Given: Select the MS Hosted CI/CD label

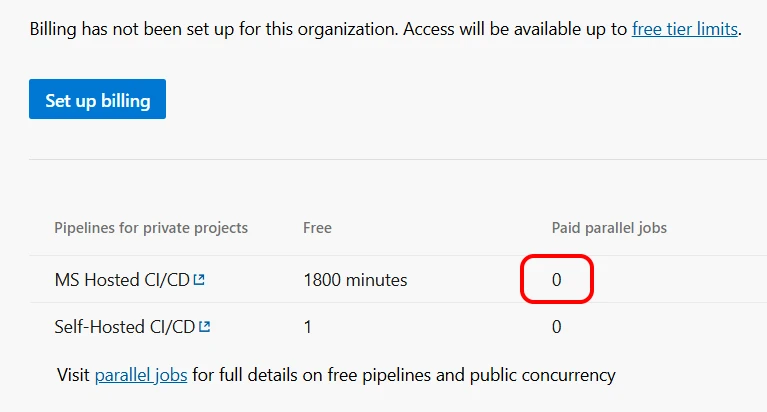Looking at the screenshot, I should [x=122, y=280].
